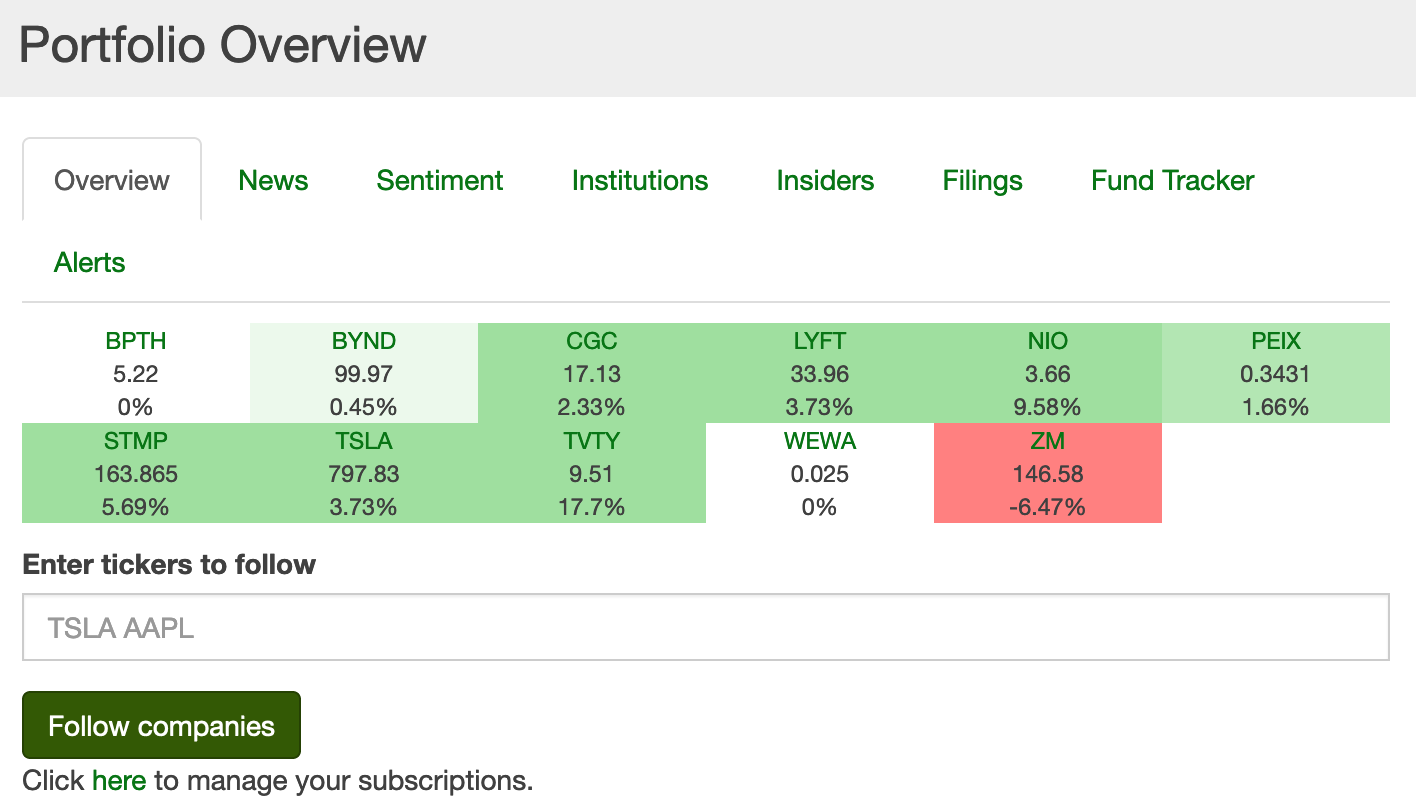
Task: Switch to the Overview tab
Action: tap(112, 180)
